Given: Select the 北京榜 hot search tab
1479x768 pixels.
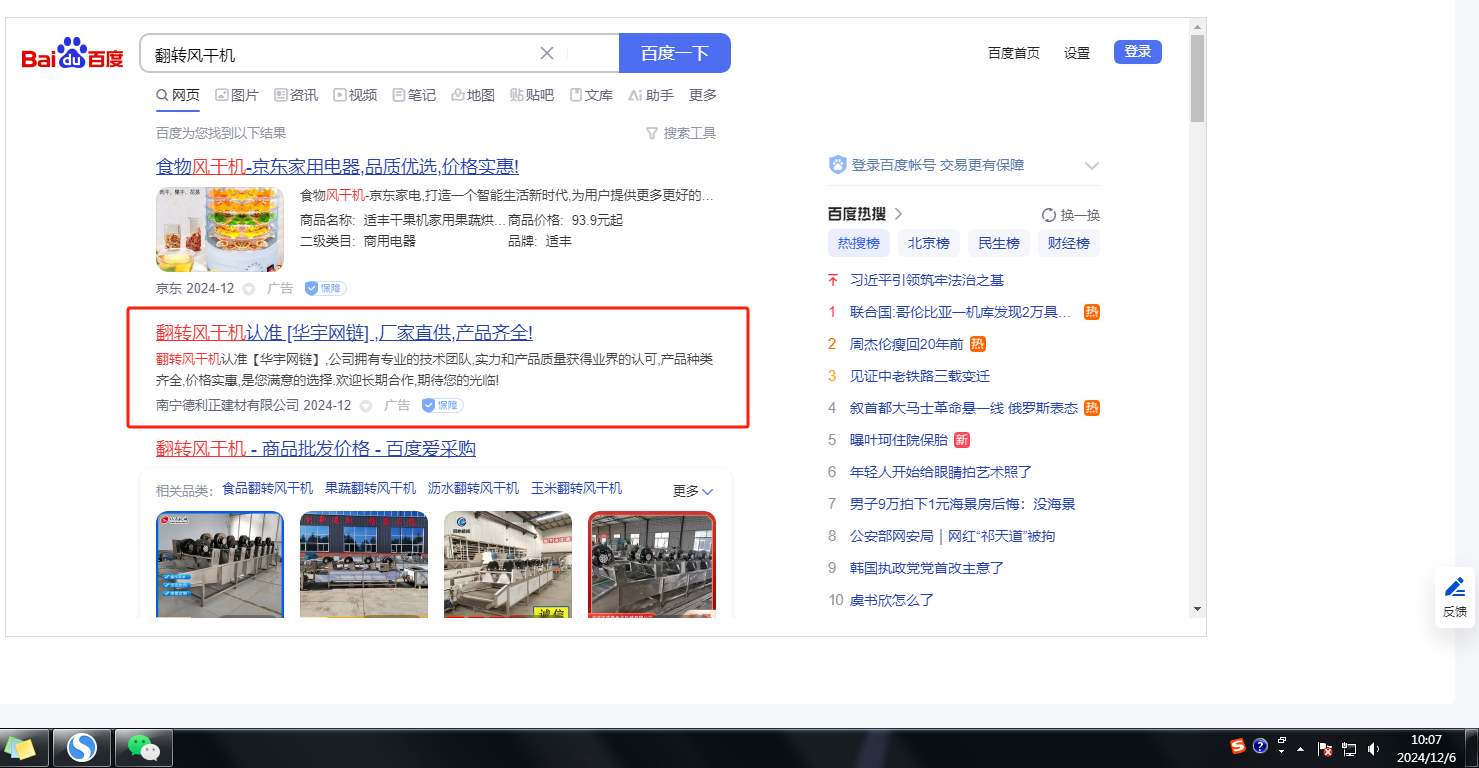Looking at the screenshot, I should click(x=929, y=243).
